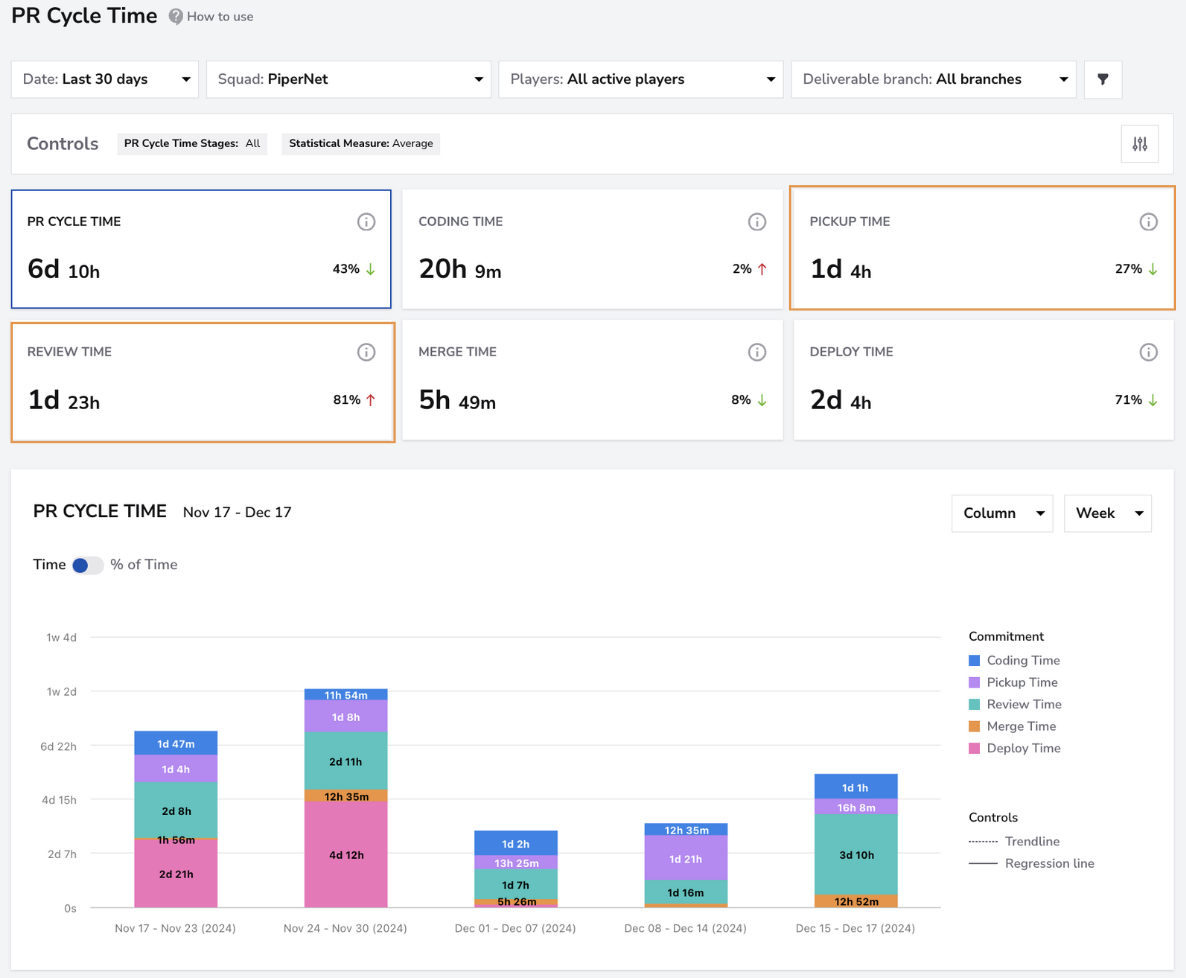Screen dimensions: 1186x978
Task: Expand the Column chart type dropdown
Action: (1002, 514)
